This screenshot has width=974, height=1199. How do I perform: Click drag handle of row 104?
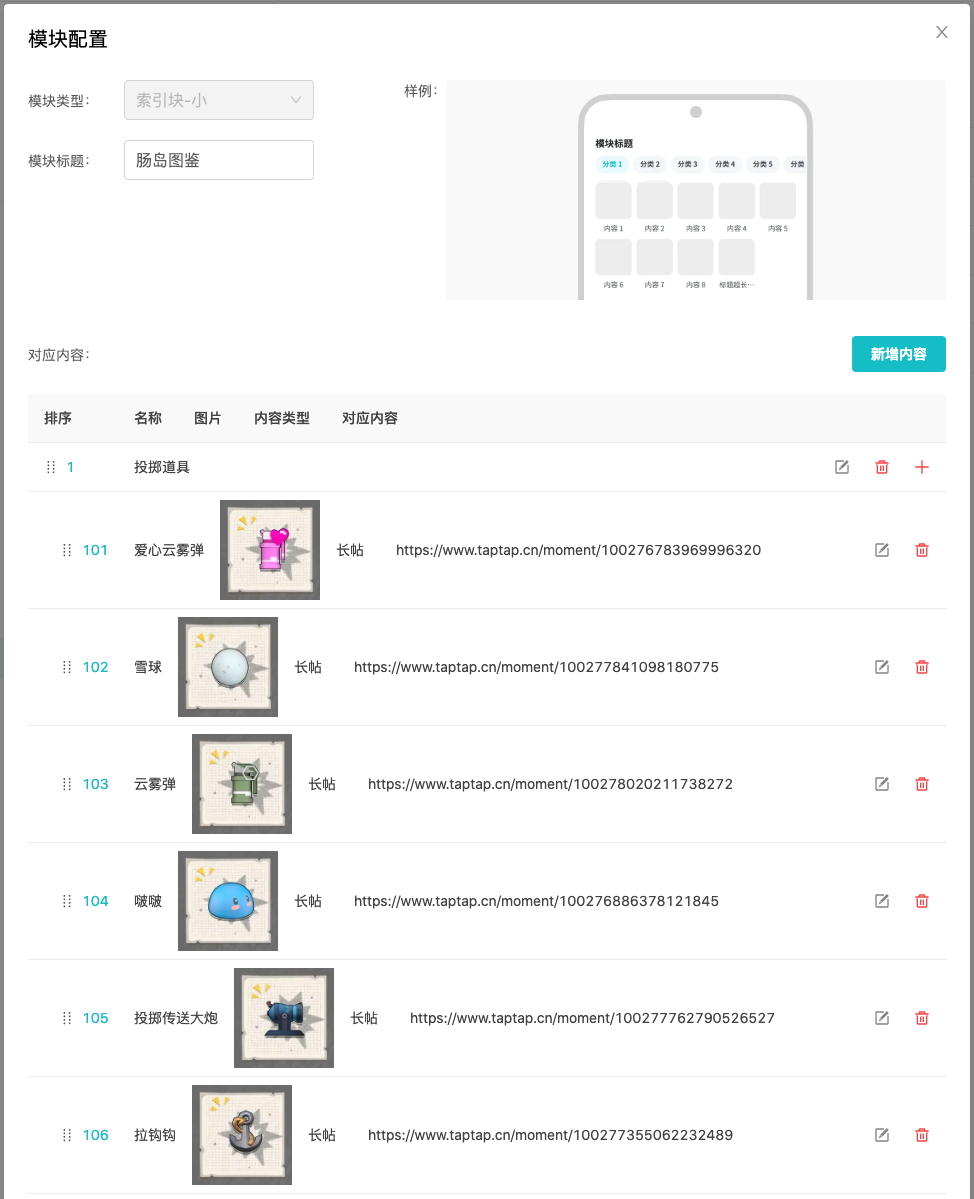(67, 901)
